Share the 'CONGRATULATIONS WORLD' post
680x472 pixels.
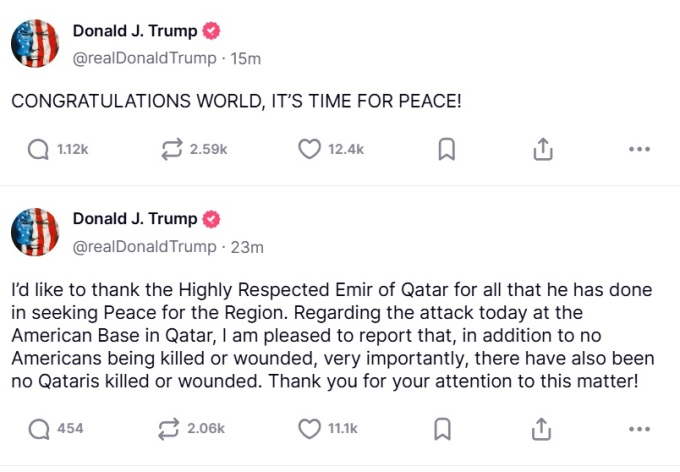(543, 149)
